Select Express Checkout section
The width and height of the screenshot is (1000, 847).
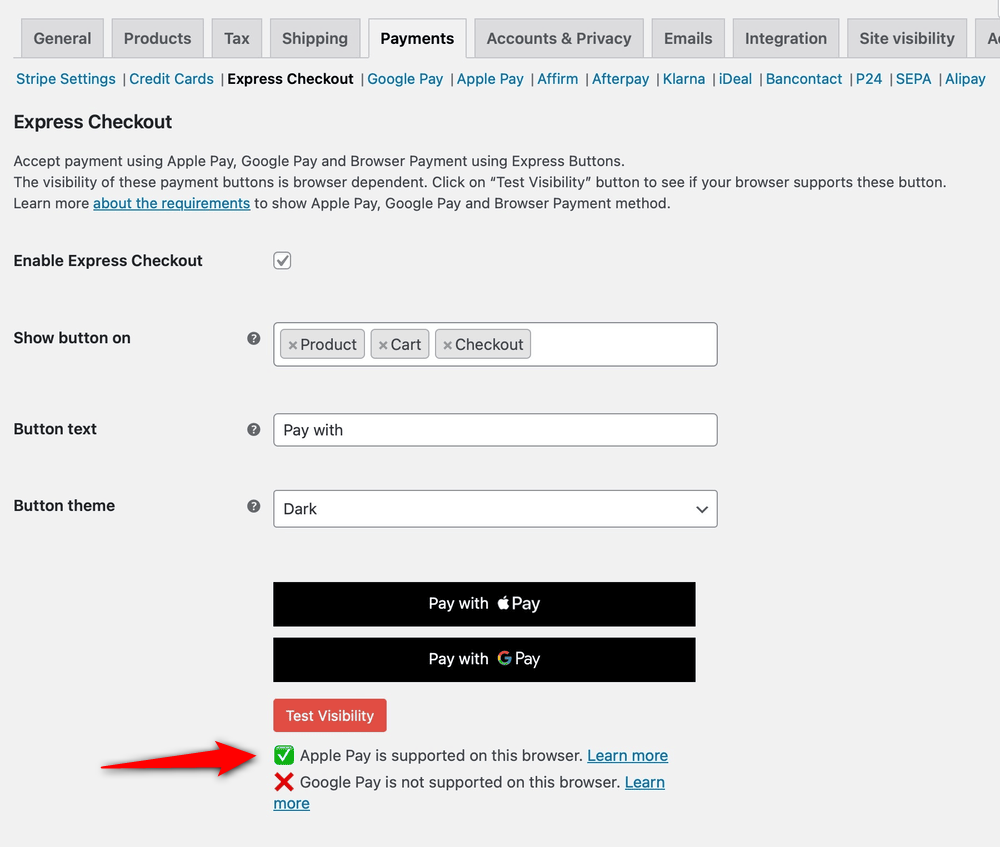[x=290, y=79]
